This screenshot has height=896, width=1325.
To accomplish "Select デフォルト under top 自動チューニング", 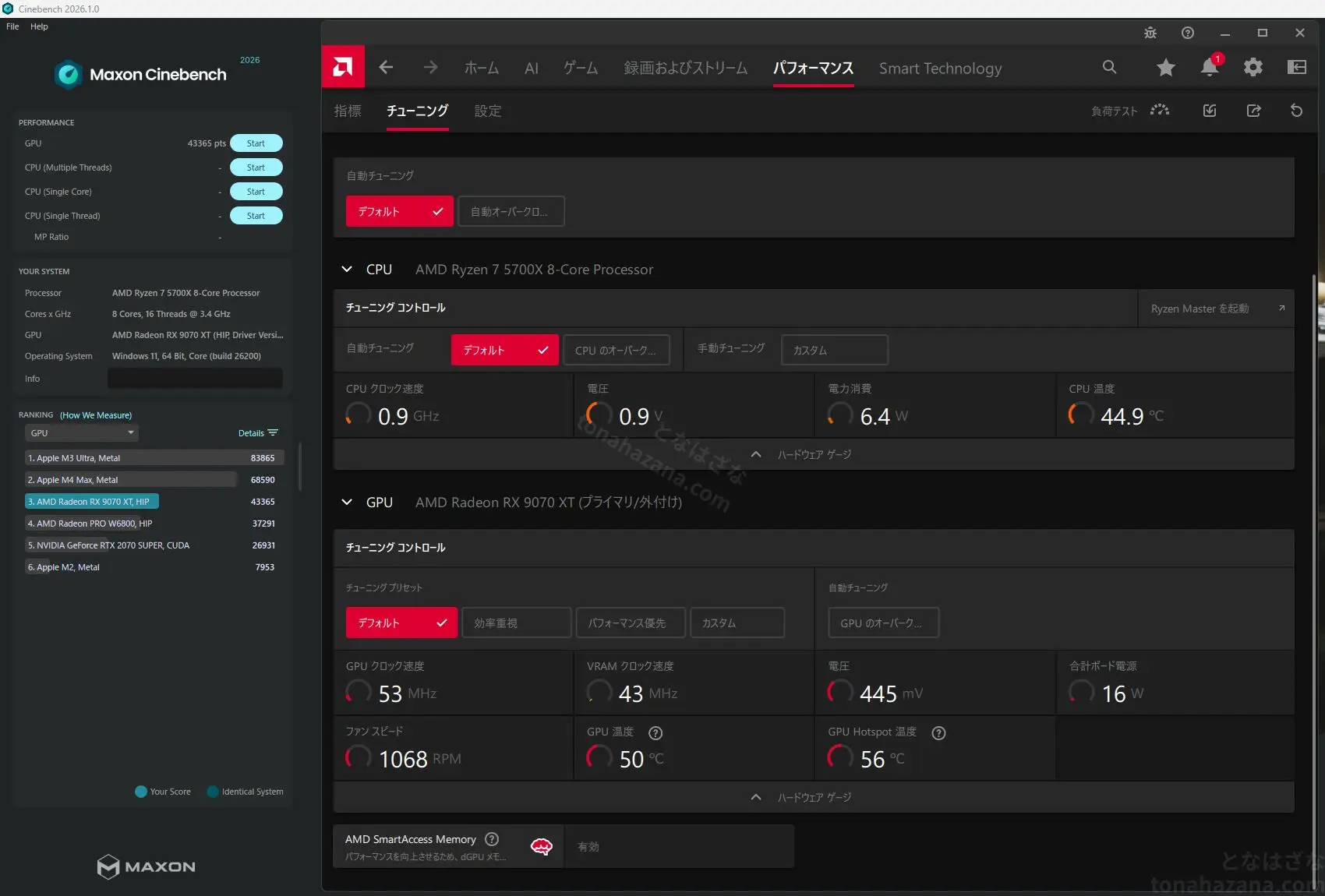I will pyautogui.click(x=400, y=211).
